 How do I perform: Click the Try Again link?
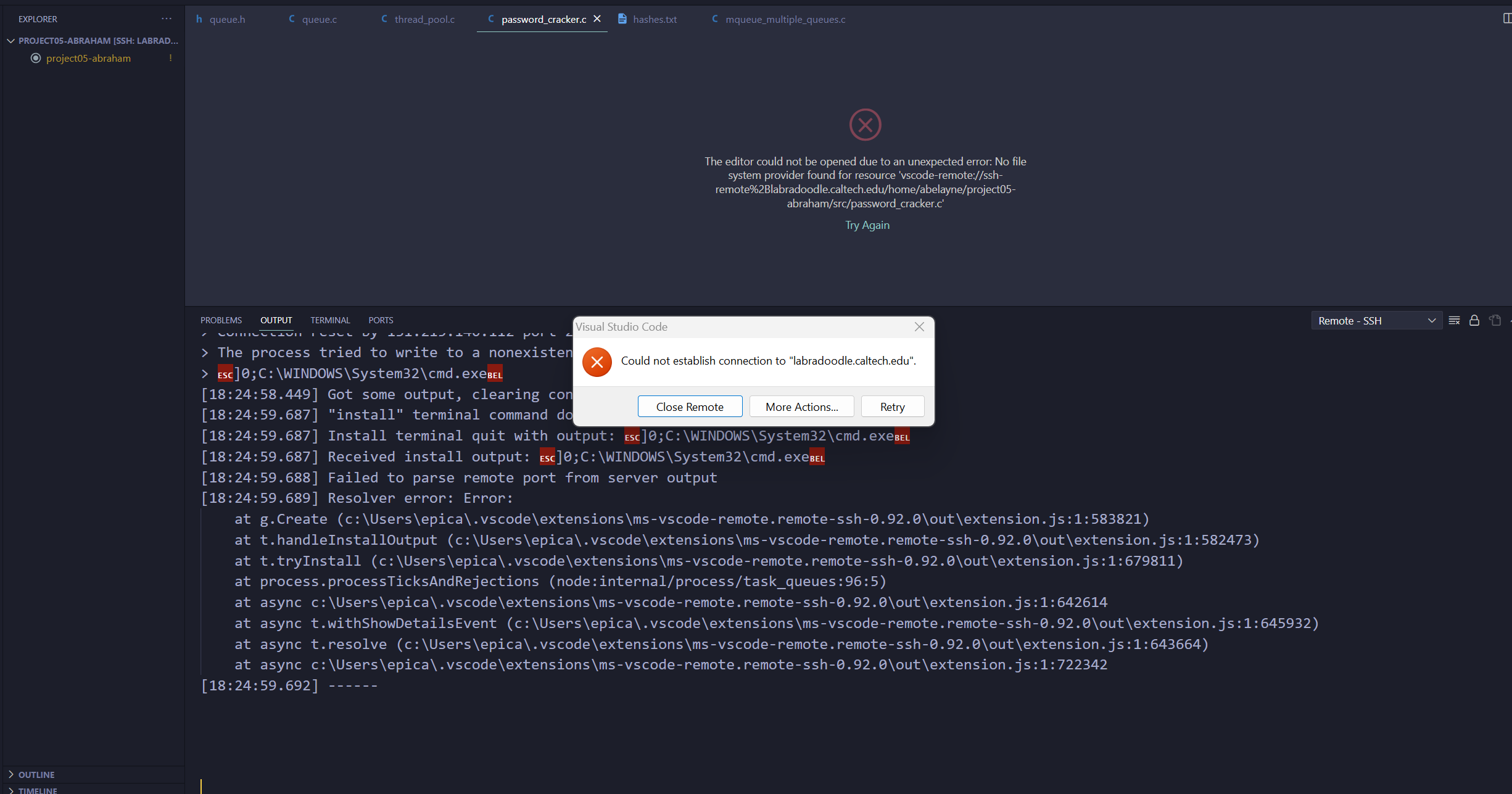click(867, 225)
